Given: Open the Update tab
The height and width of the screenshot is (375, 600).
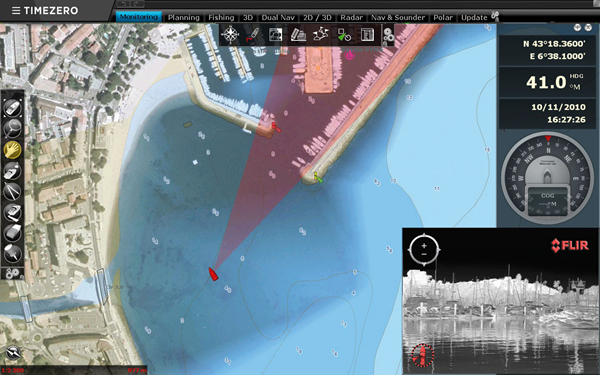Looking at the screenshot, I should (x=474, y=18).
